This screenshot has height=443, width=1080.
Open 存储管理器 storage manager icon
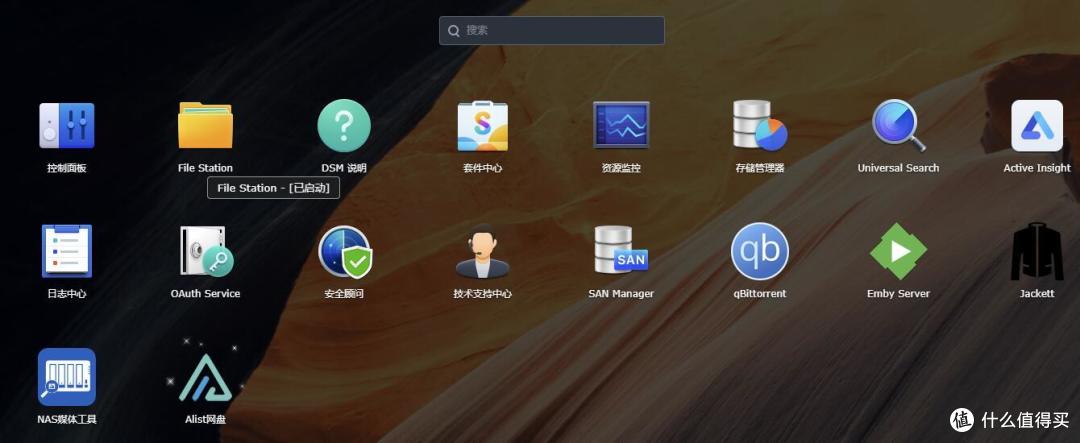pos(760,125)
